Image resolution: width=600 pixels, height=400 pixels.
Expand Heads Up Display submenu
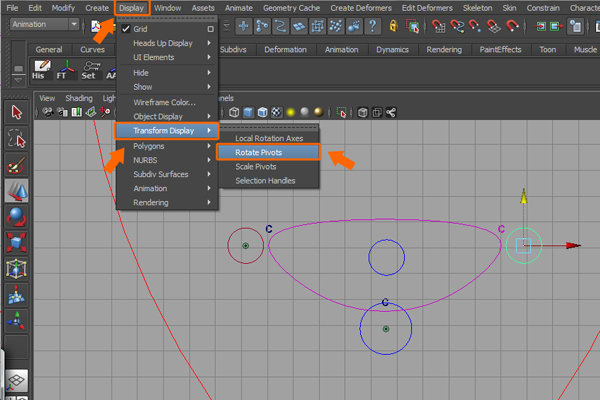click(167, 43)
